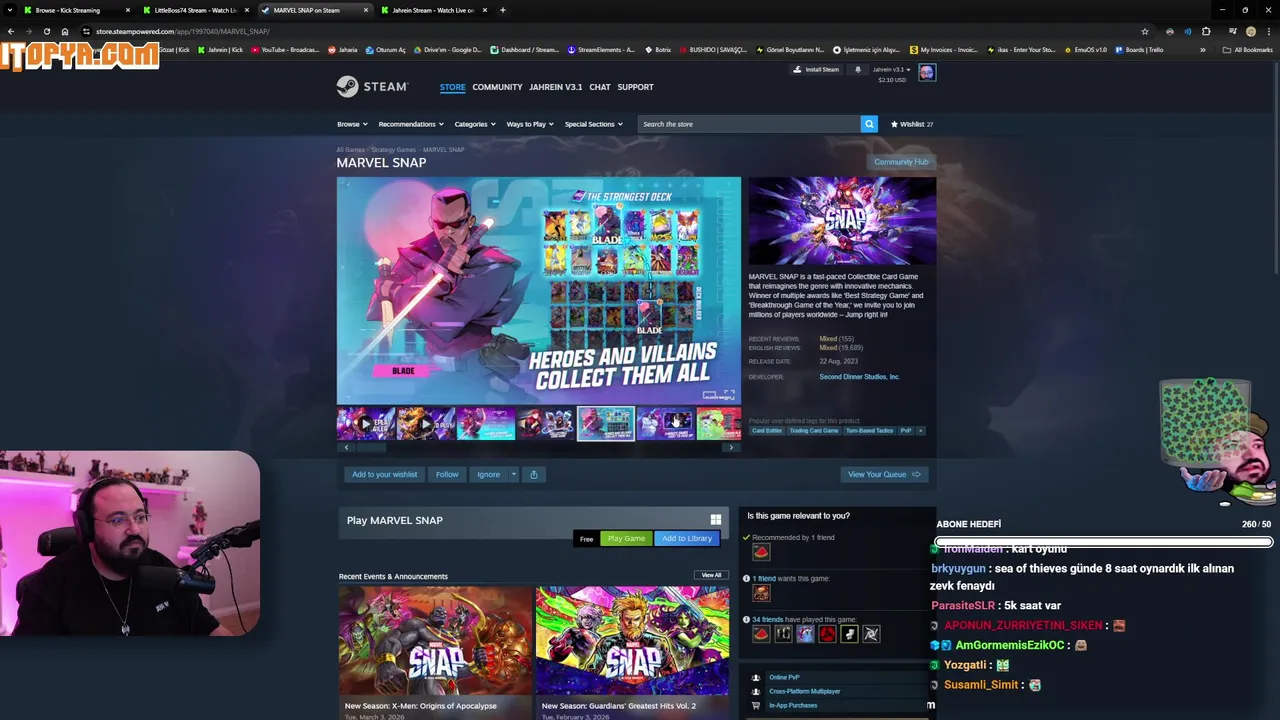
Task: Click Add to your wishlist button
Action: pos(384,474)
